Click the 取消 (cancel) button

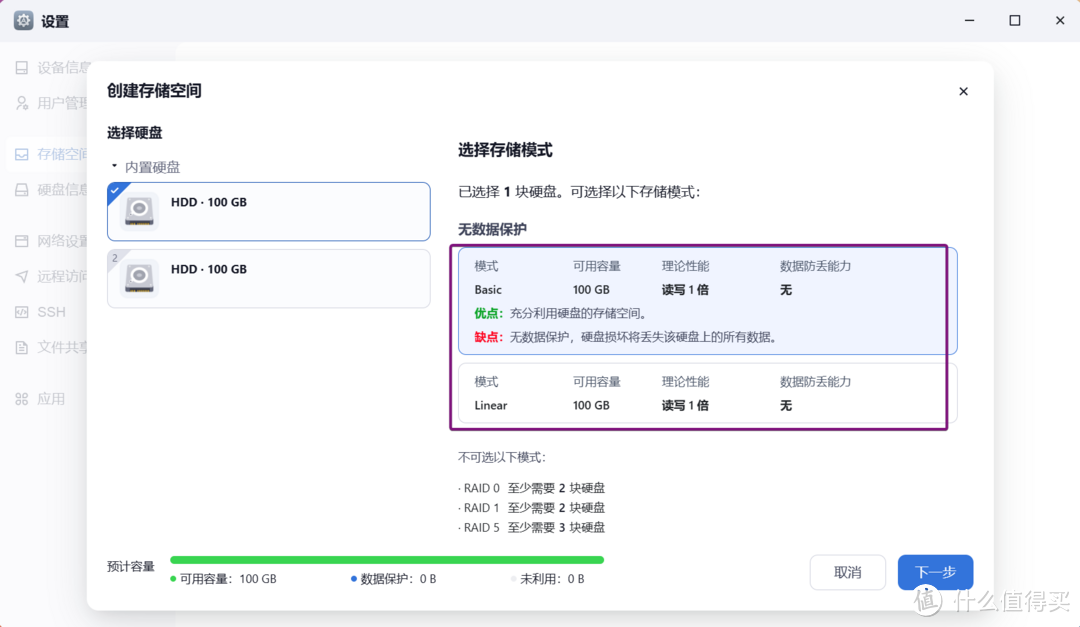coord(847,572)
